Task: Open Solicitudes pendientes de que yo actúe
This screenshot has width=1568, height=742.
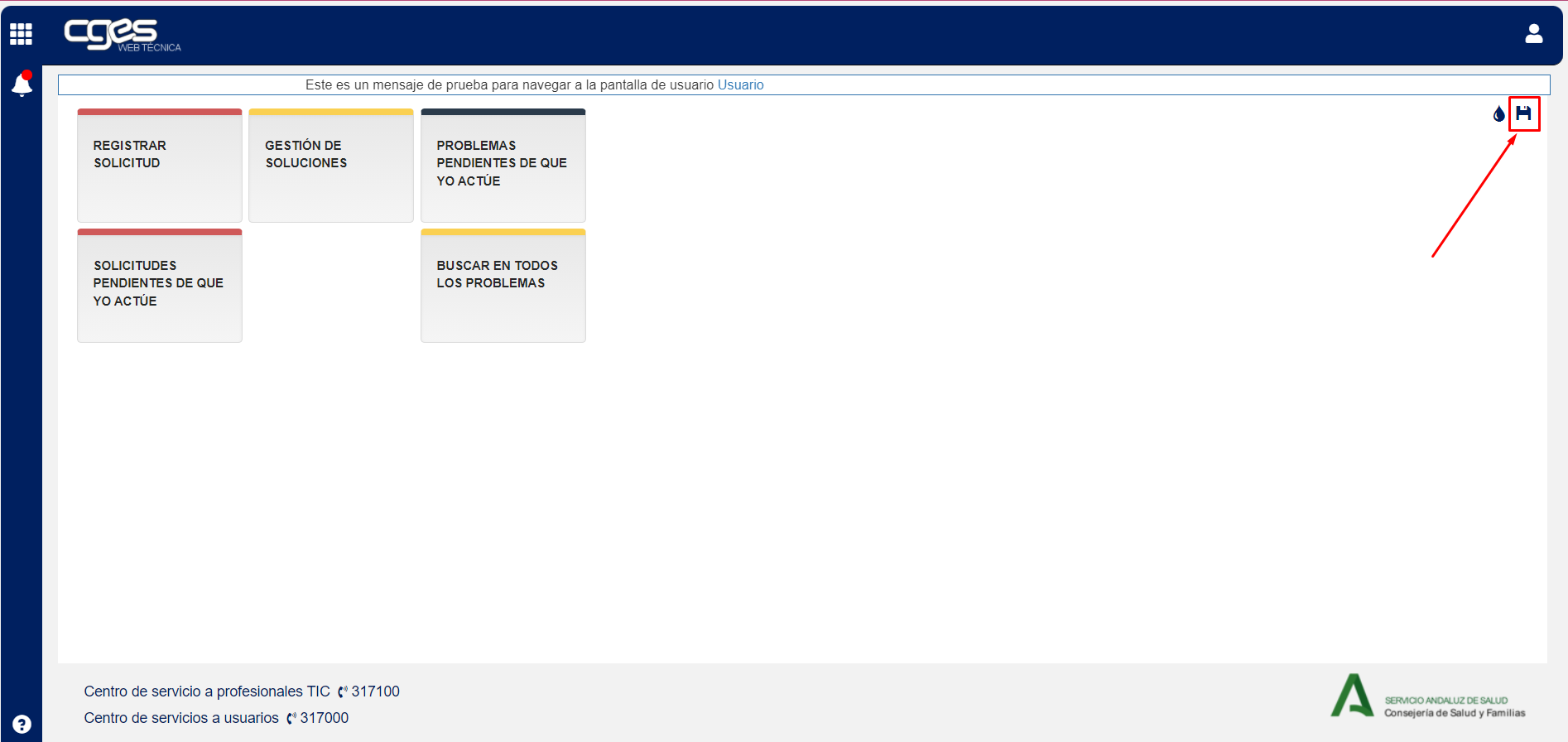Action: pos(160,286)
